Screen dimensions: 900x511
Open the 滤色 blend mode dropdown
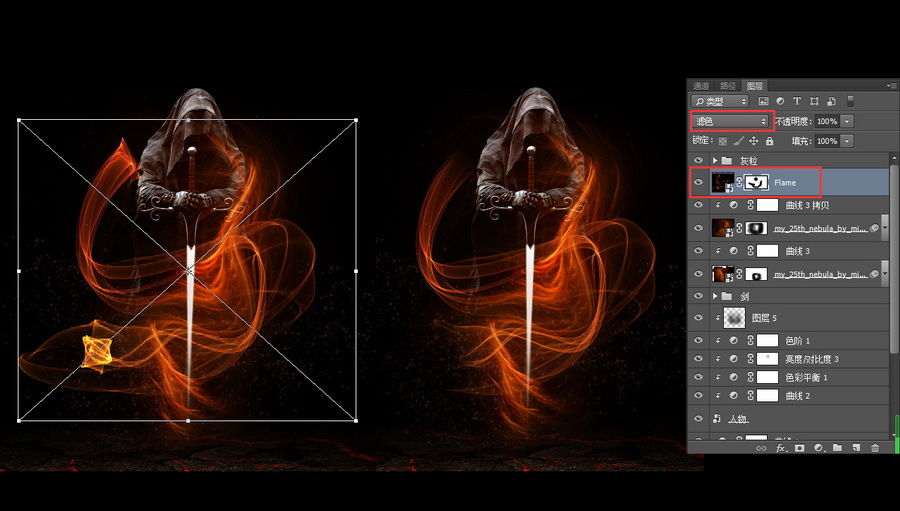(731, 121)
